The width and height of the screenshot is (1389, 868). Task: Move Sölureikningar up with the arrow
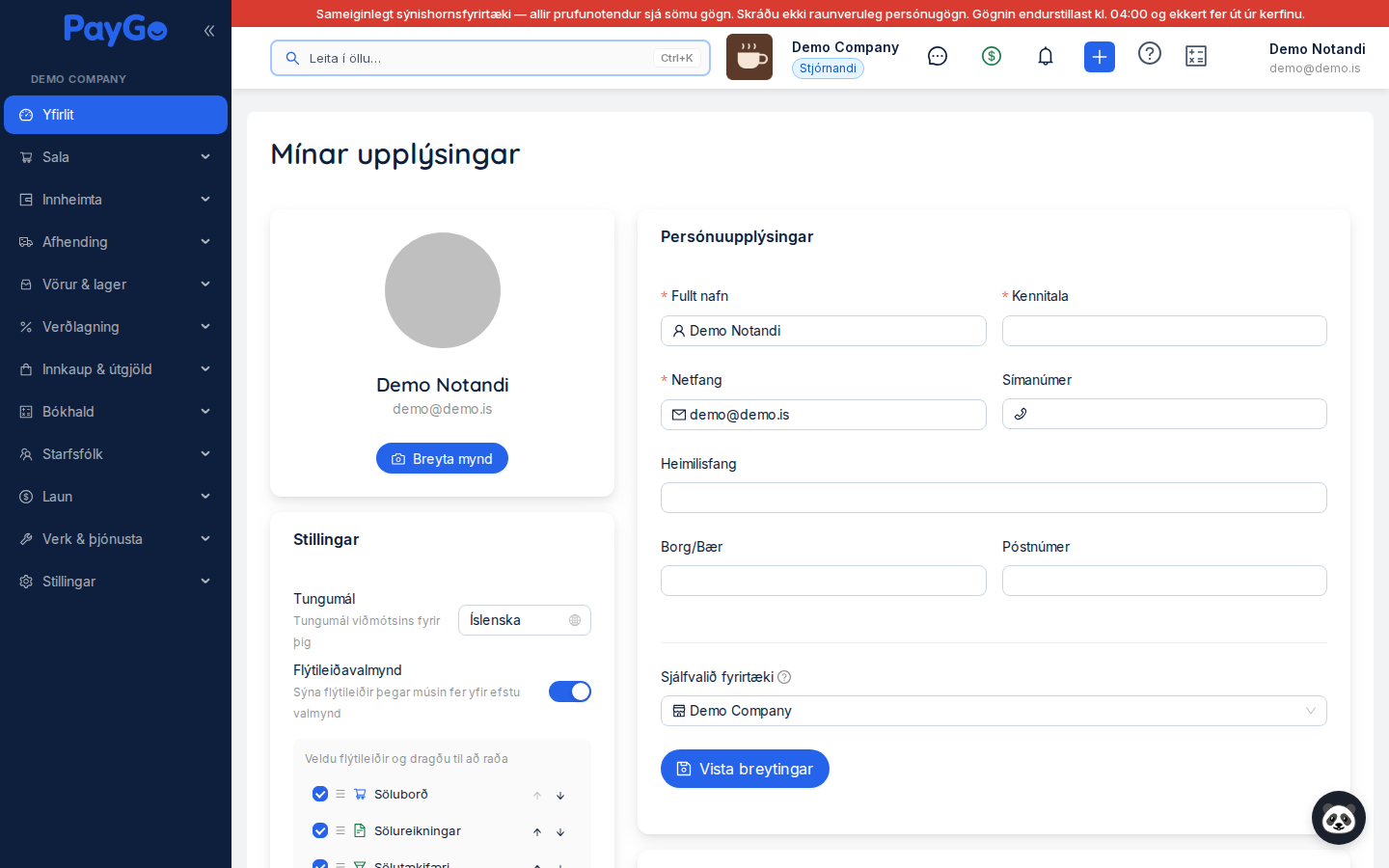(537, 832)
